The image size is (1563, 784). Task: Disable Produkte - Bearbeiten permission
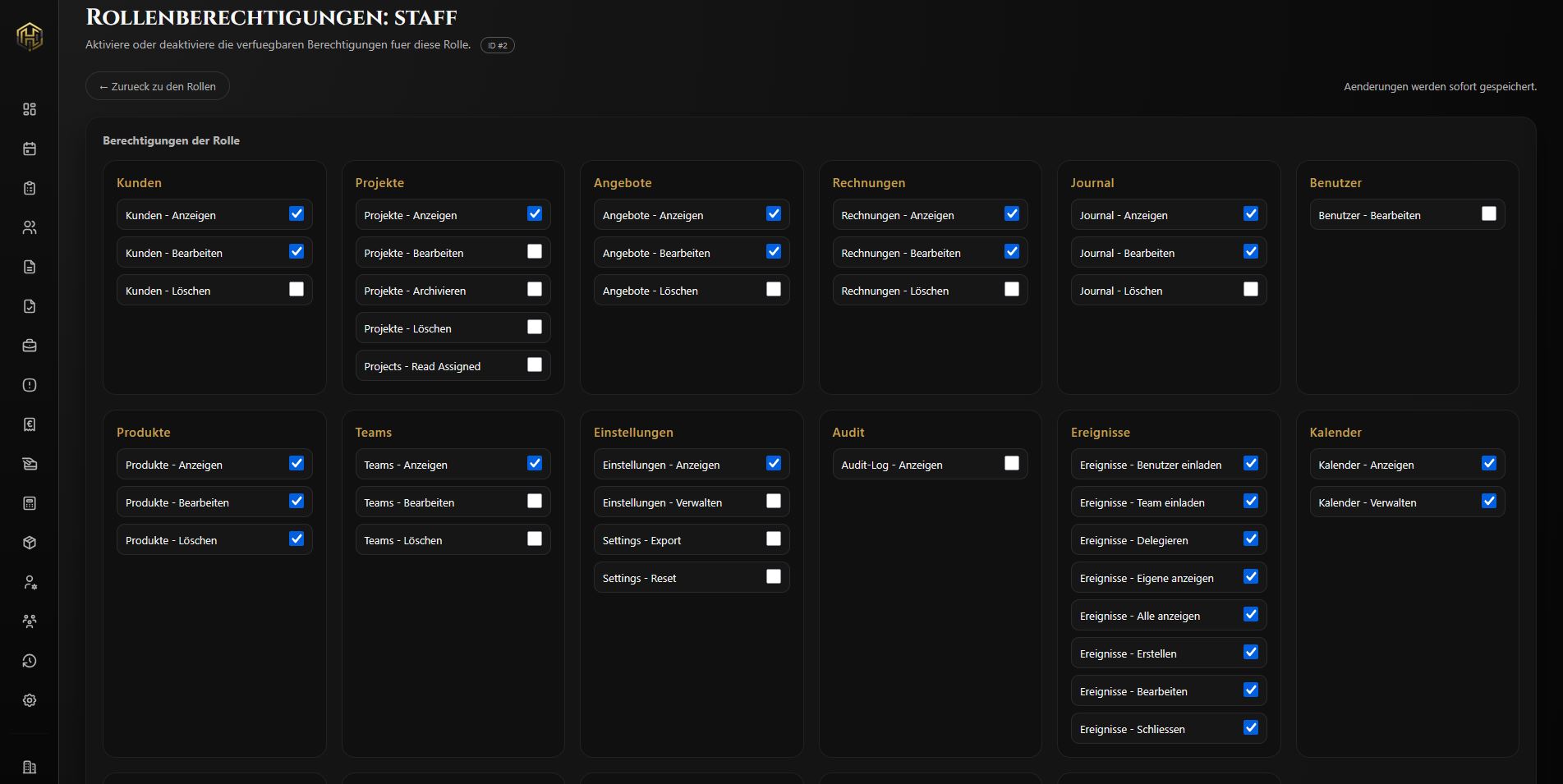(x=297, y=501)
